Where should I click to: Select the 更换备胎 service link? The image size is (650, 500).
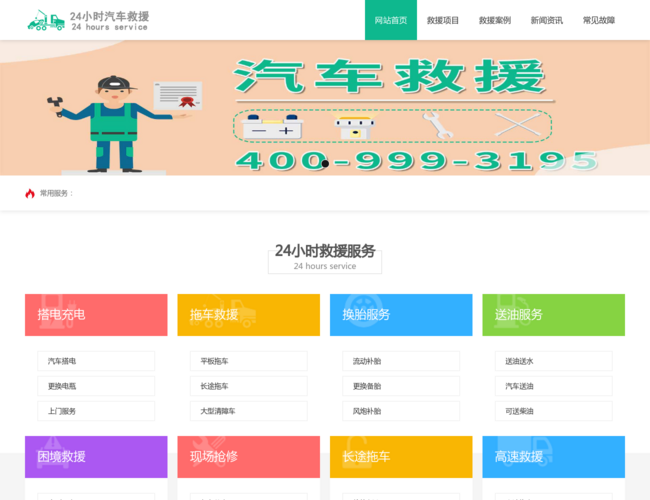pyautogui.click(x=401, y=386)
